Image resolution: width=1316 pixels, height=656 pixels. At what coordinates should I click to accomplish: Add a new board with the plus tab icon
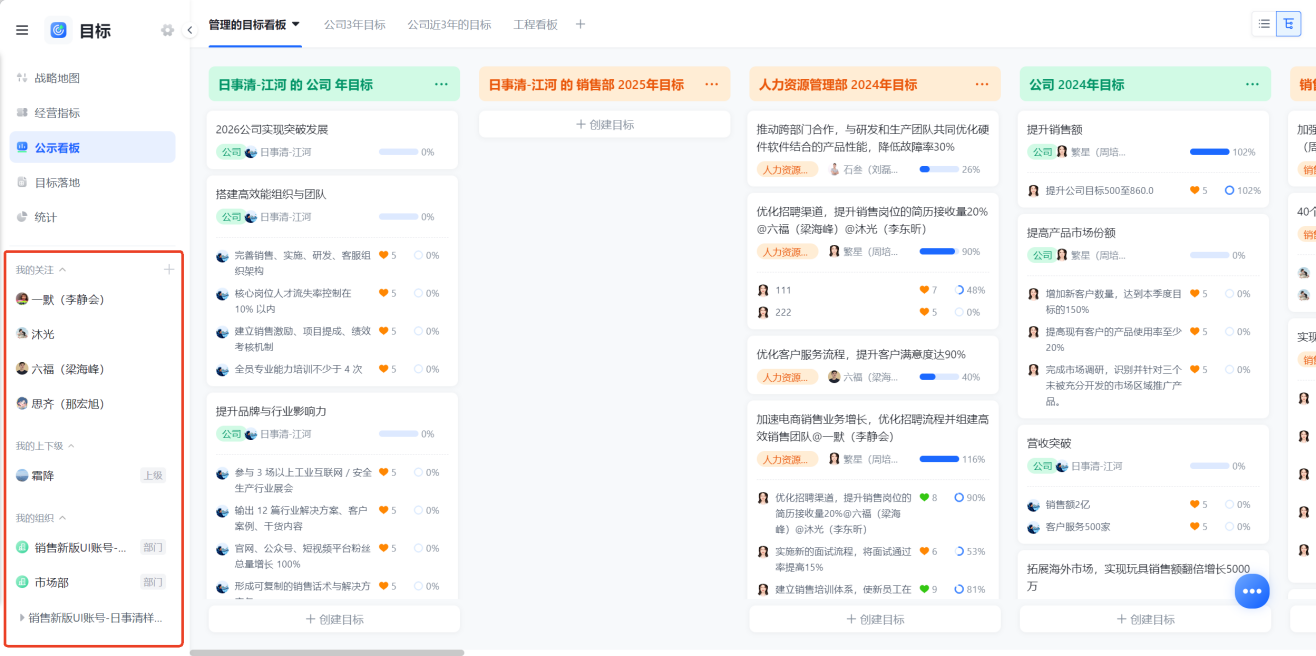click(x=581, y=24)
